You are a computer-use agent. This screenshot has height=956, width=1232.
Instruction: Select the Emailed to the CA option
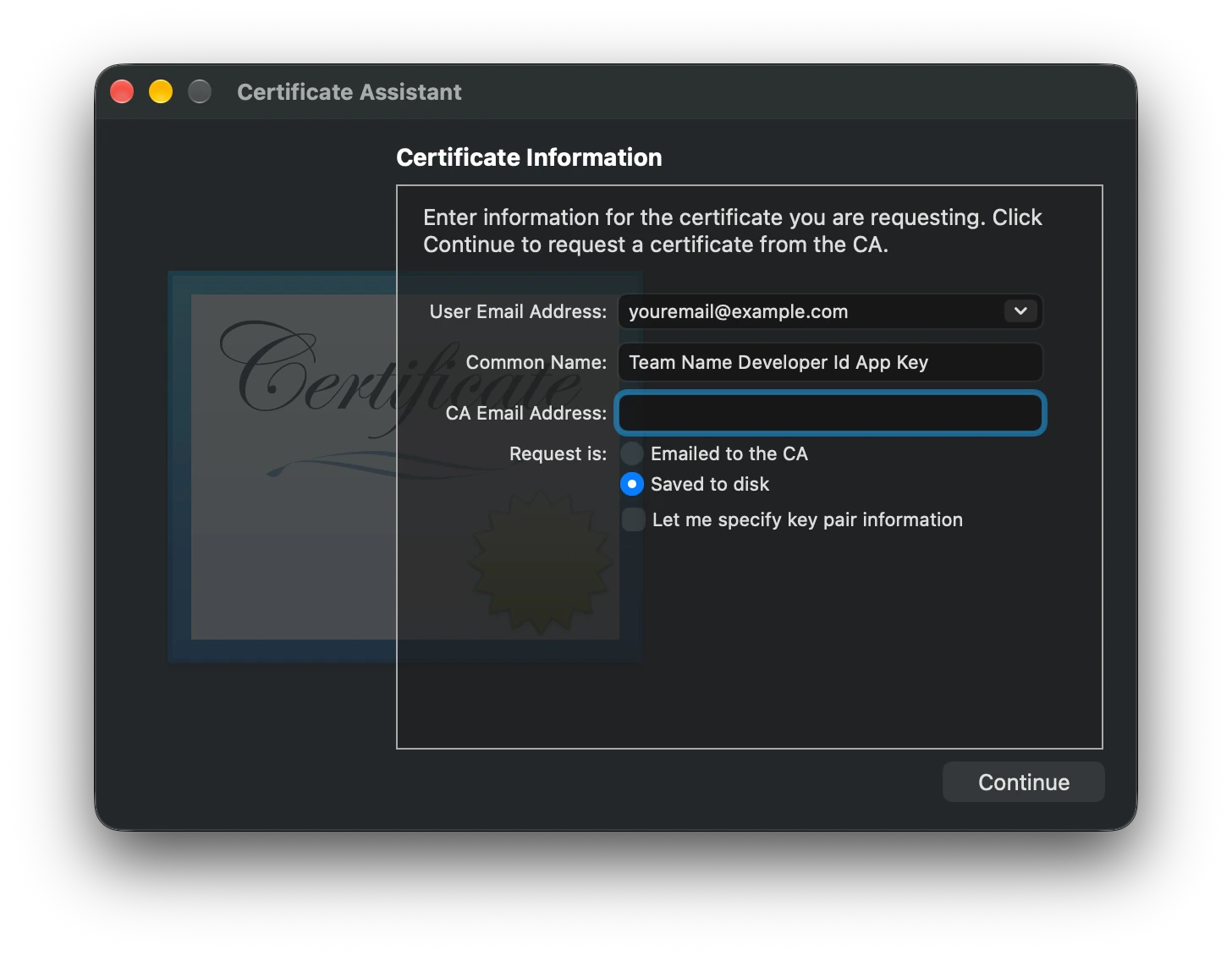632,453
